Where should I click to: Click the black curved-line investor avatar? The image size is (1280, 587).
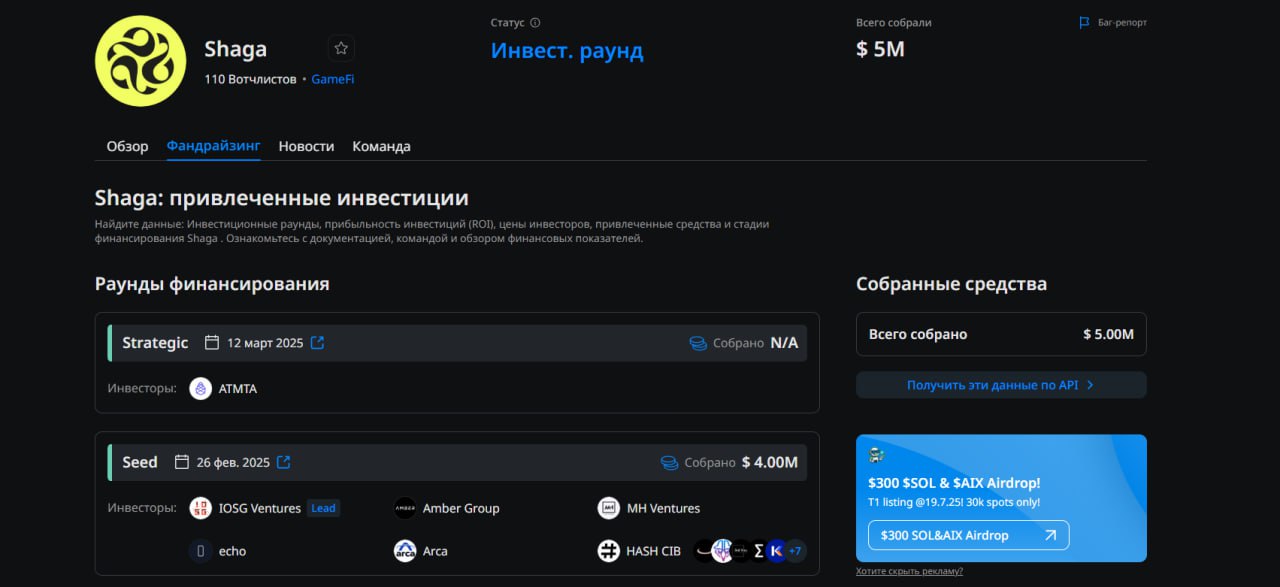point(704,551)
